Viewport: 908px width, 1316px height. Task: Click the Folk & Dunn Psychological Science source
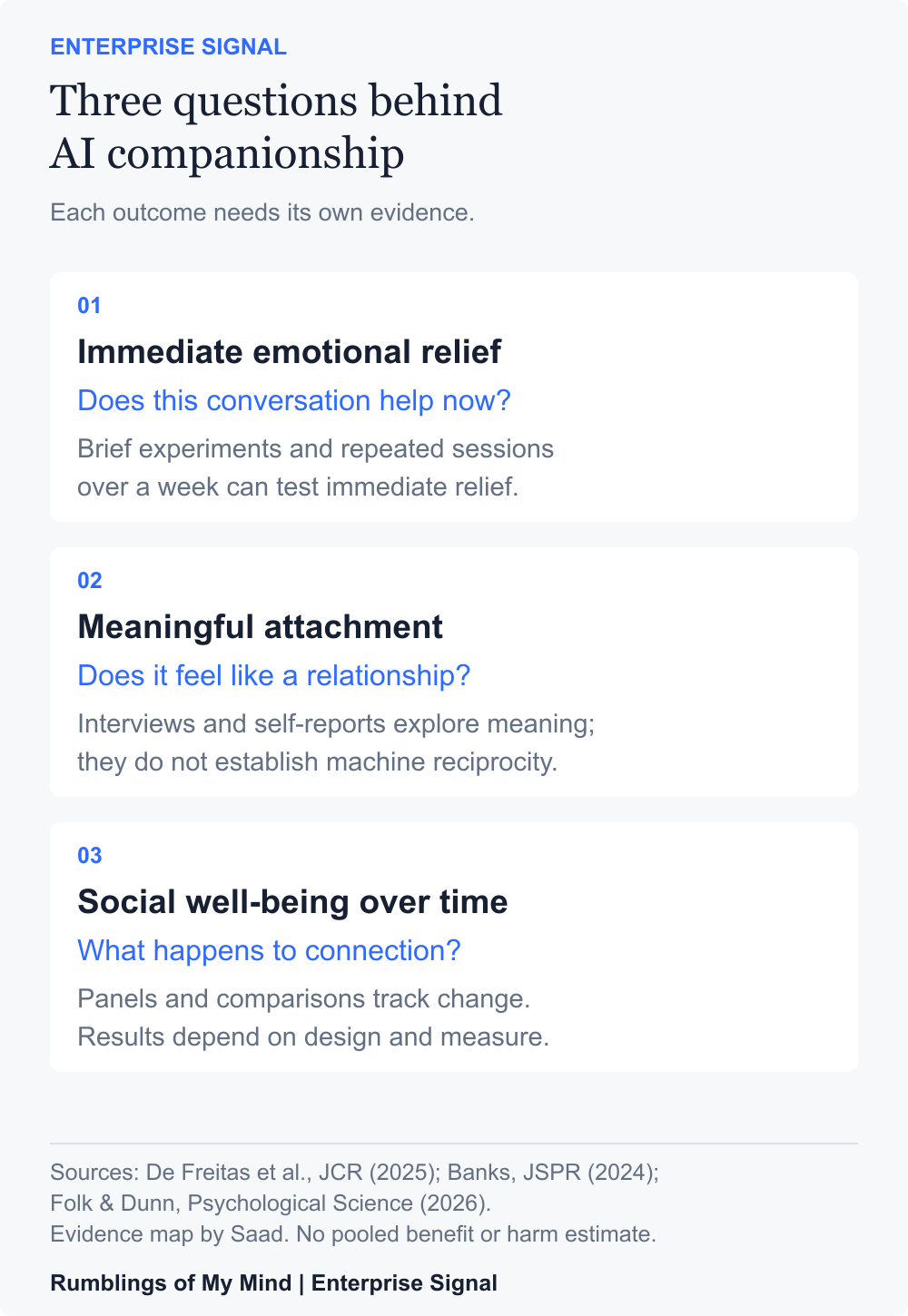[x=271, y=1203]
